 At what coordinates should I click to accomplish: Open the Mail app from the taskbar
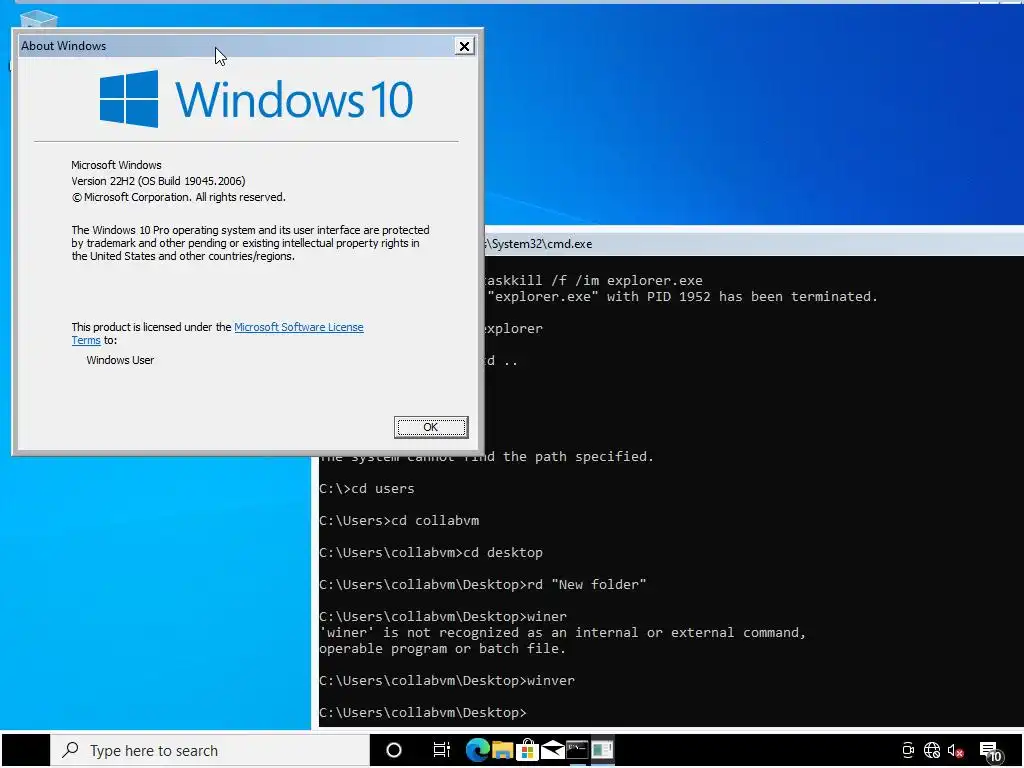552,750
